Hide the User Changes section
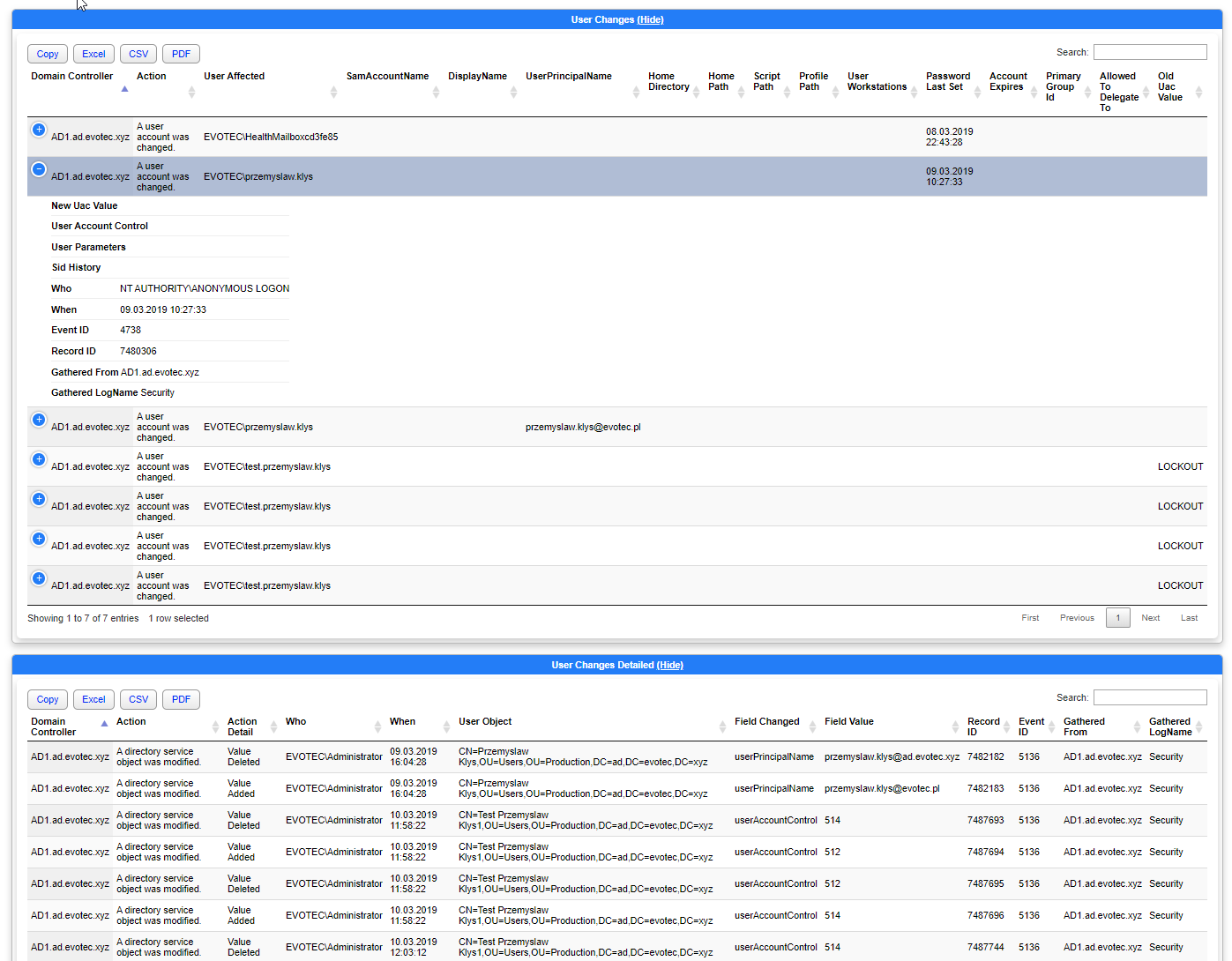This screenshot has height=961, width=1232. pos(650,19)
